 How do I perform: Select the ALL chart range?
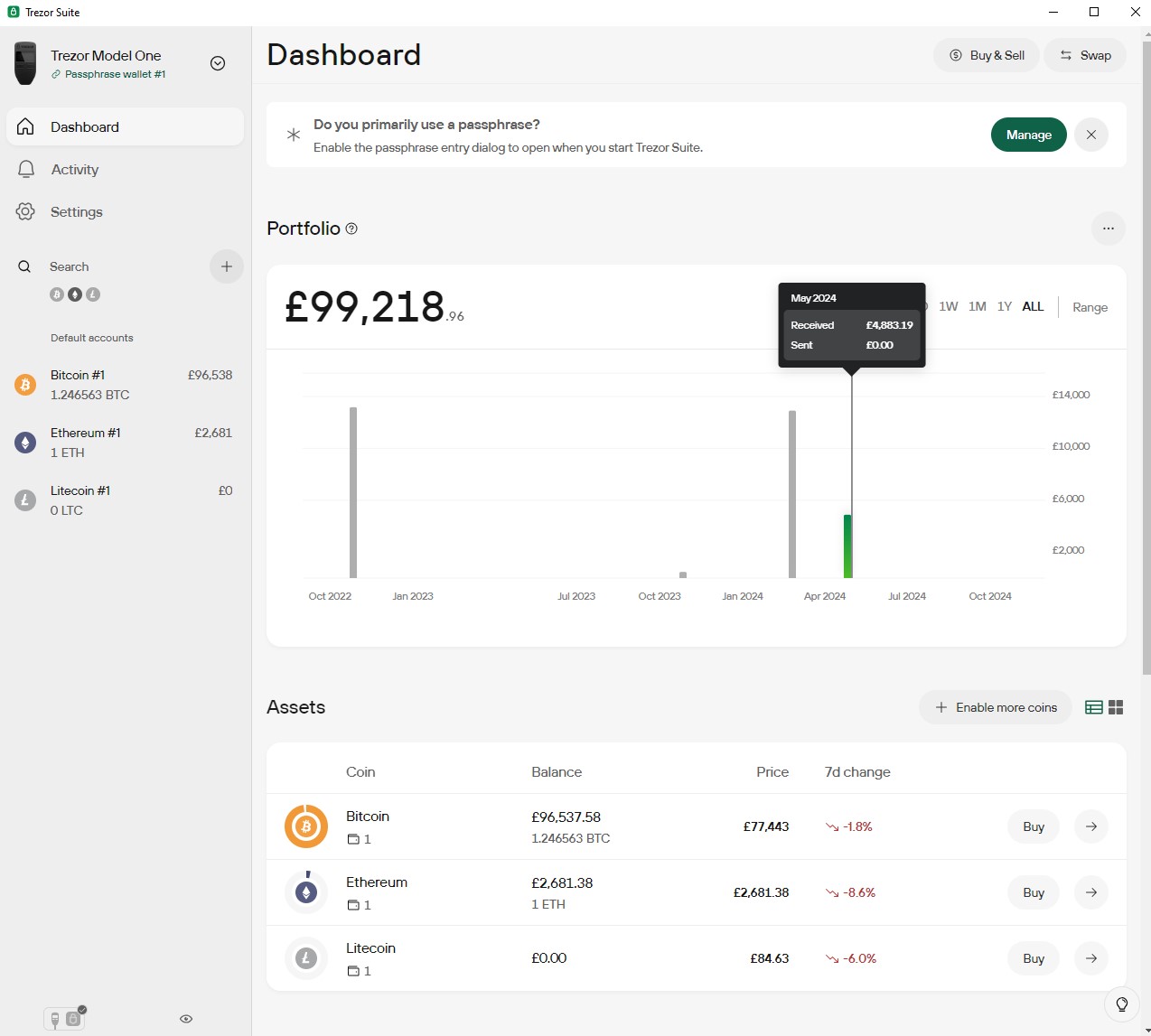[1033, 306]
